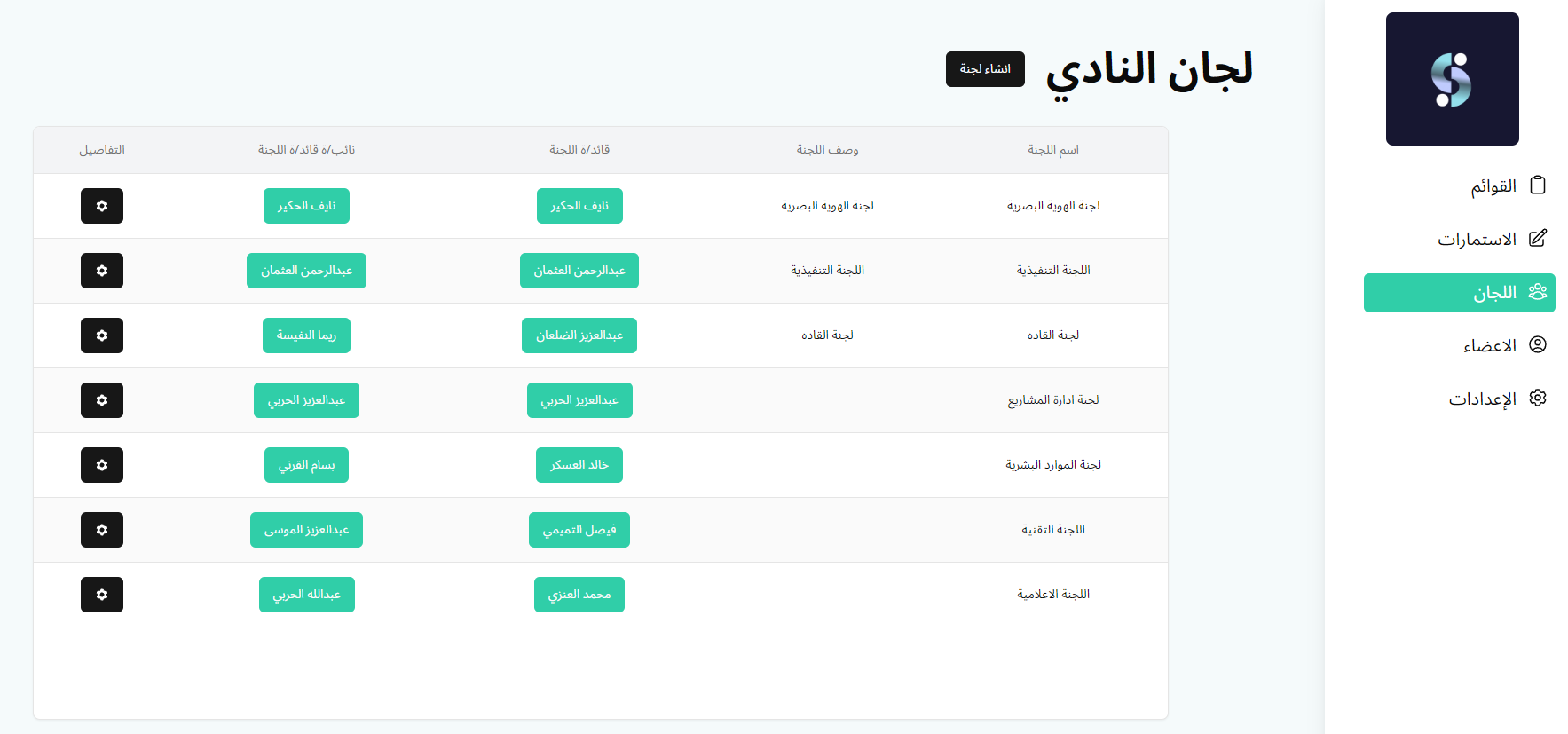Click وصف اللجنة column header
Viewport: 1568px width, 734px height.
click(x=827, y=150)
